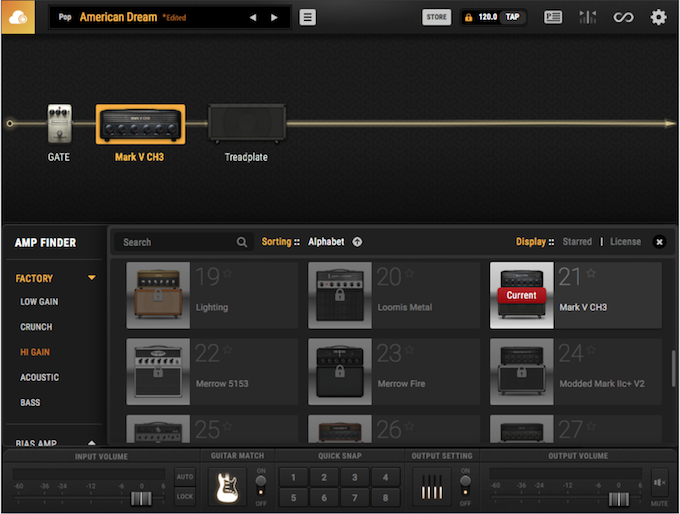Toggle LOCK input volume
This screenshot has width=680, height=514.
[x=185, y=496]
